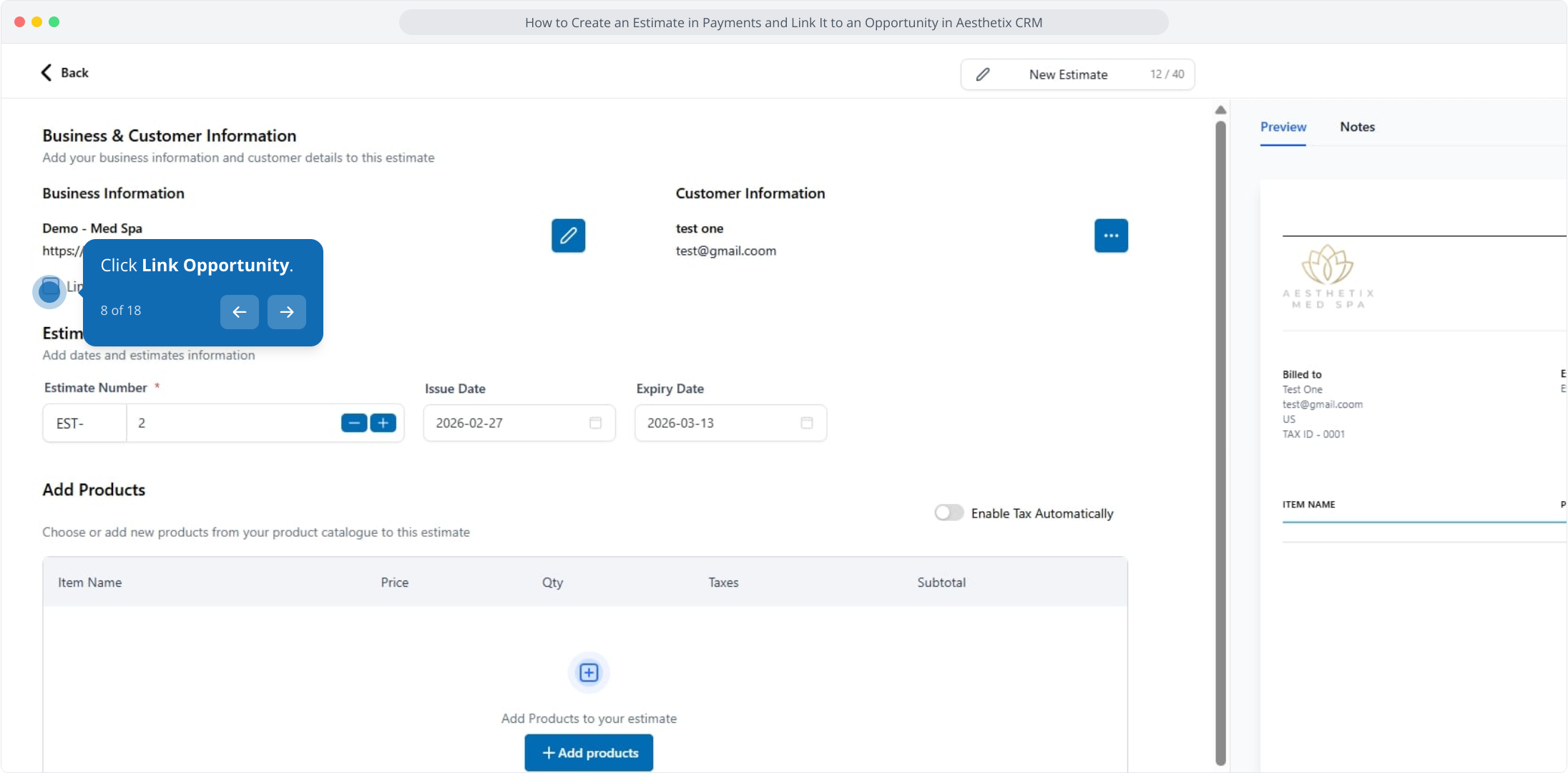Click the plus-square icon above Add Products text
1568x773 pixels.
pos(589,673)
